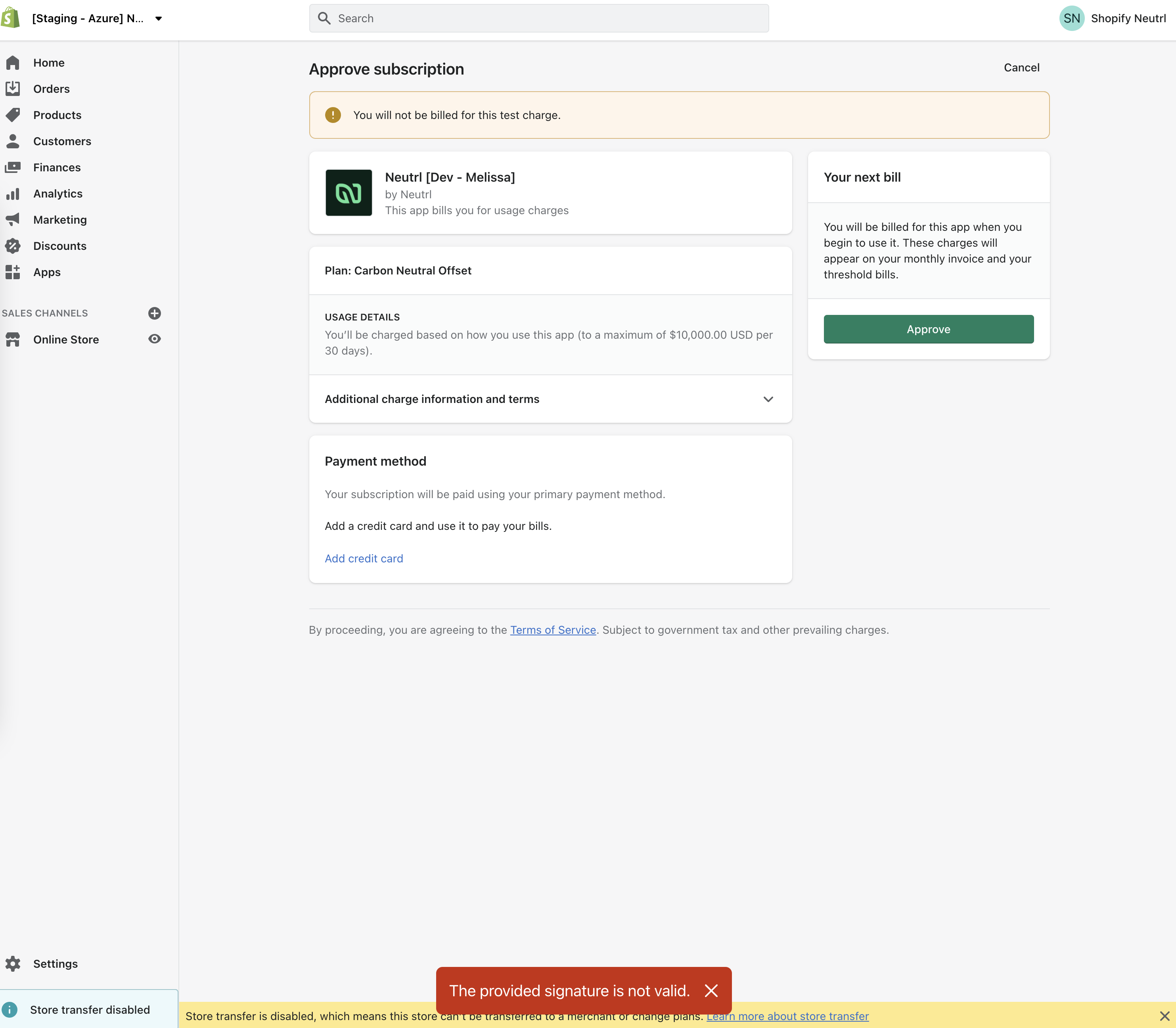Screen dimensions: 1176x1028
Task: Click the Online Store storefront icon
Action: pos(13,339)
